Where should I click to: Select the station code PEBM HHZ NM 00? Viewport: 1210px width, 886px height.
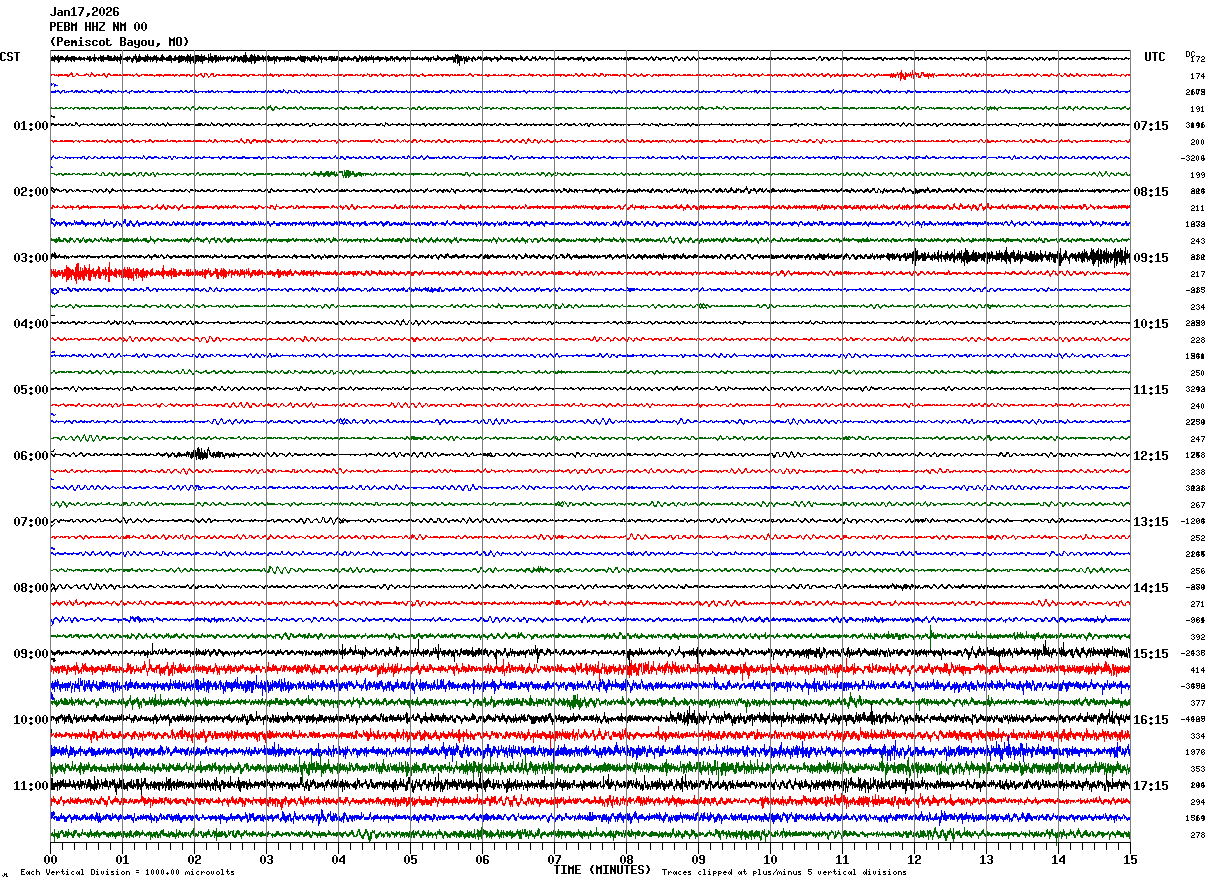[x=98, y=27]
